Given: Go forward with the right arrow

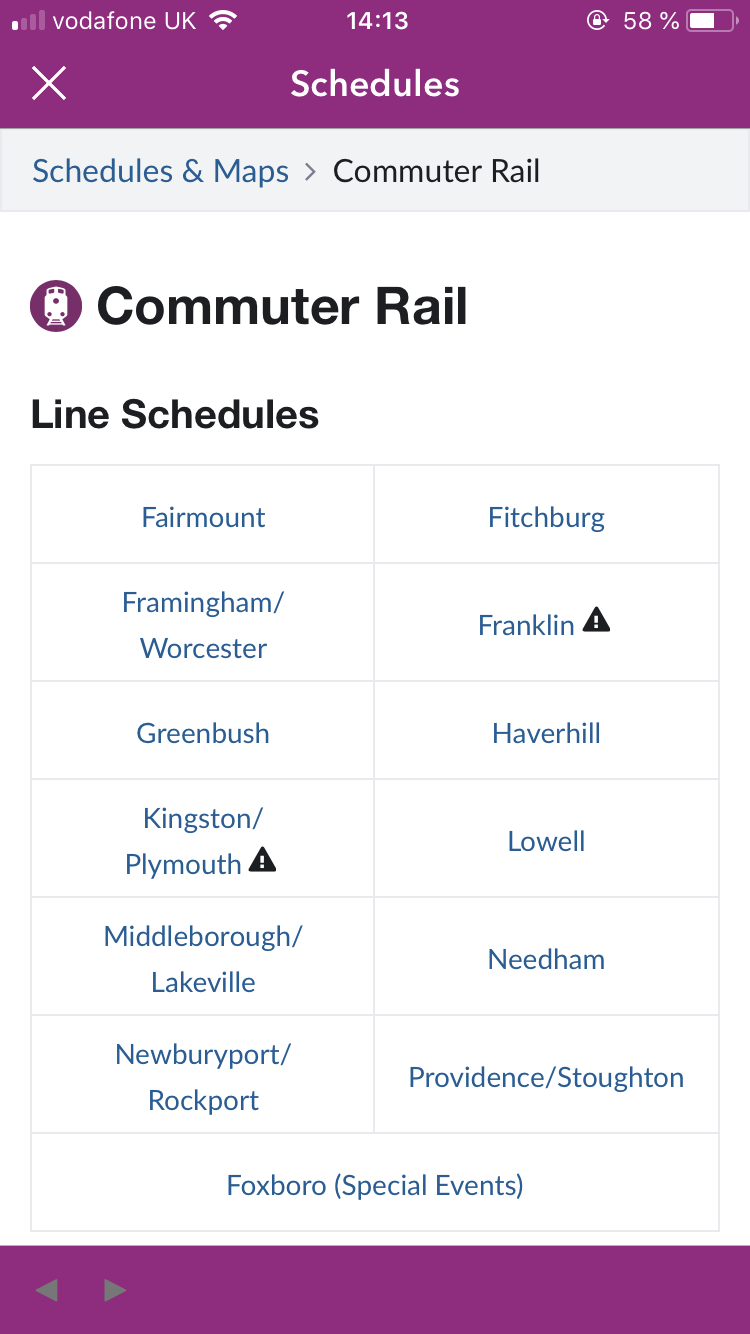Looking at the screenshot, I should point(115,1291).
